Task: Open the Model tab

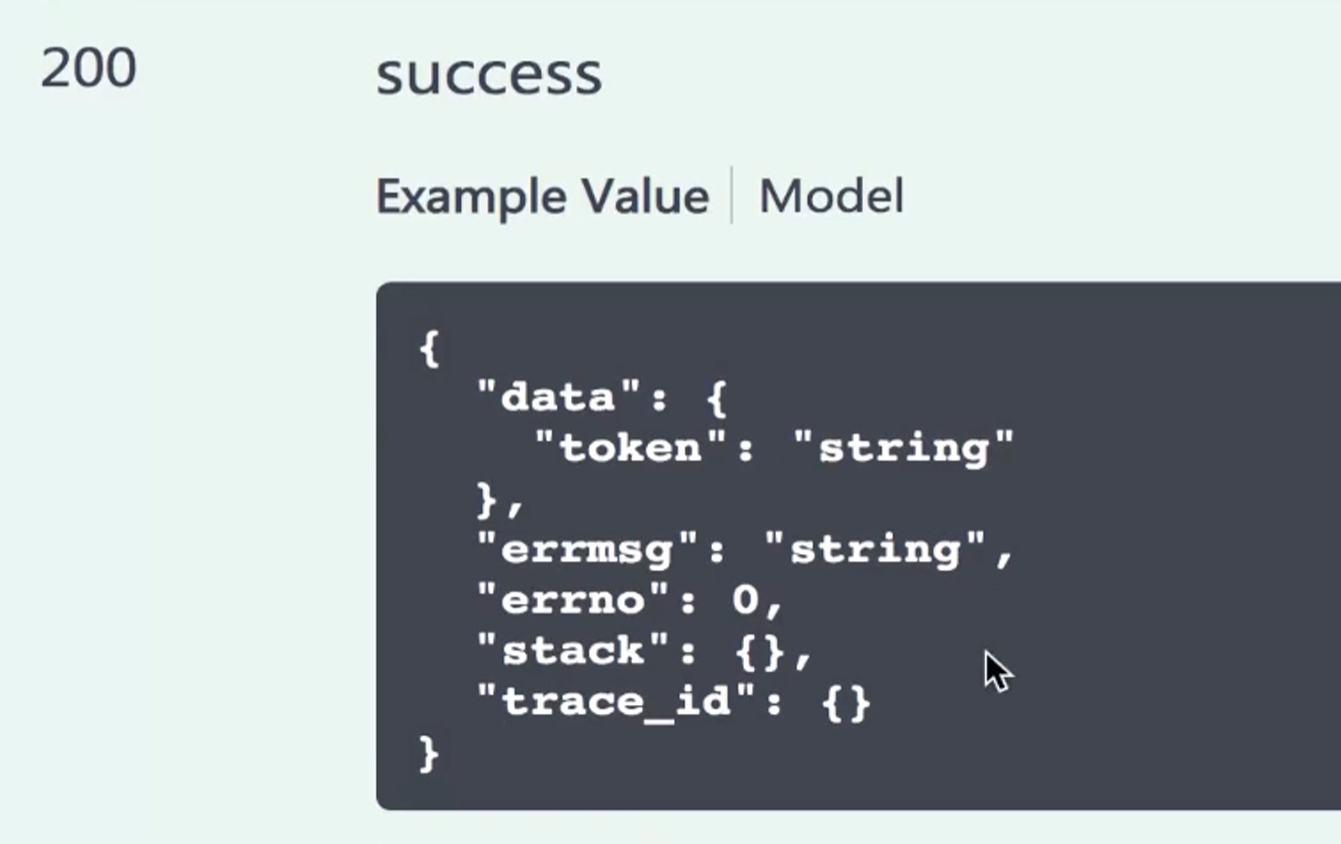Action: click(831, 196)
